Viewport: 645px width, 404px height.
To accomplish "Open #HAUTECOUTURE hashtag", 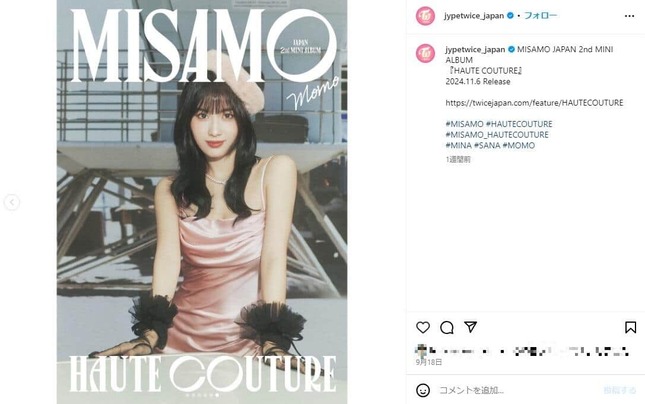I will pos(519,124).
